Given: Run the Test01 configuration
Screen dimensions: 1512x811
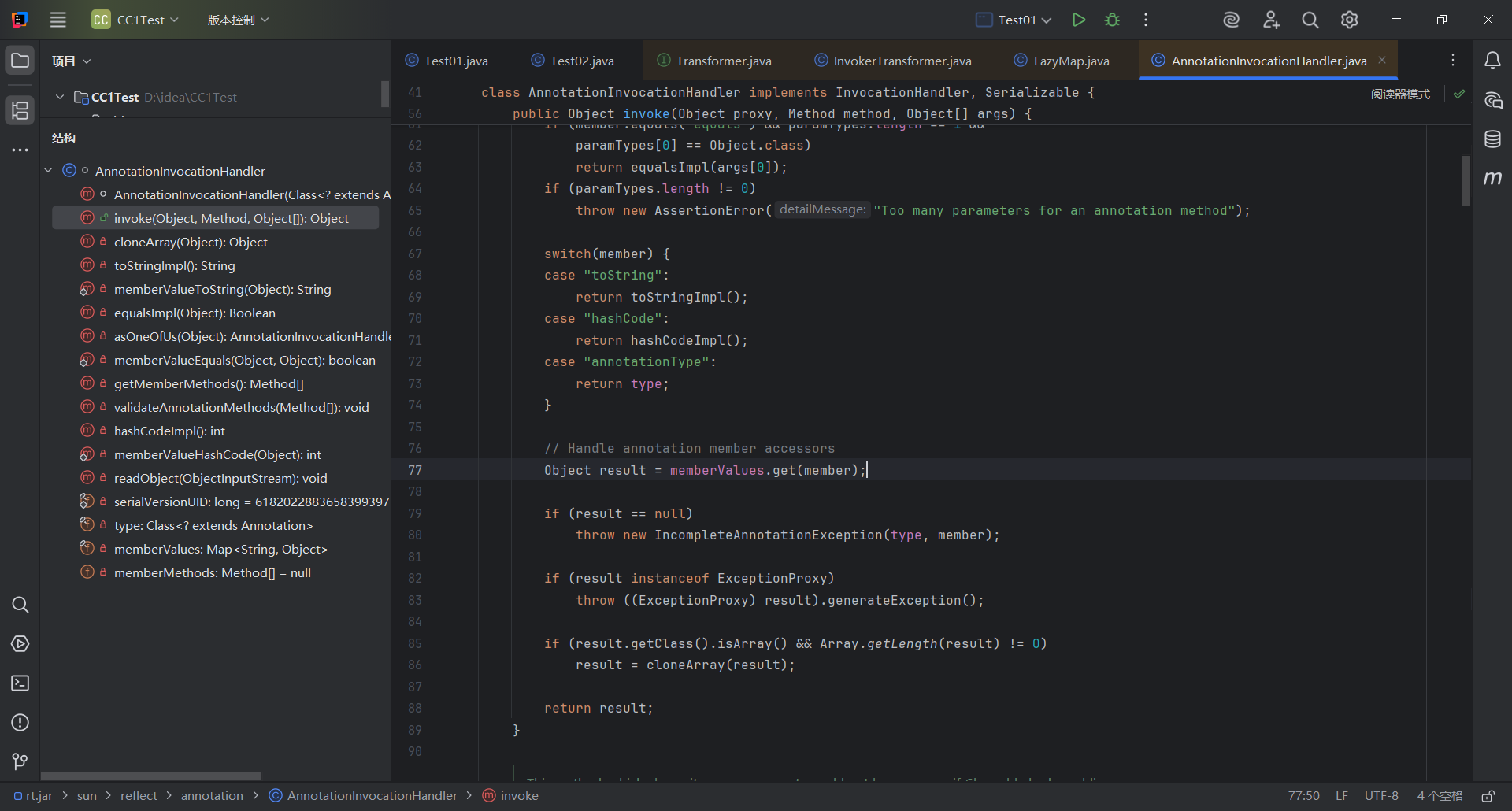Looking at the screenshot, I should tap(1079, 20).
